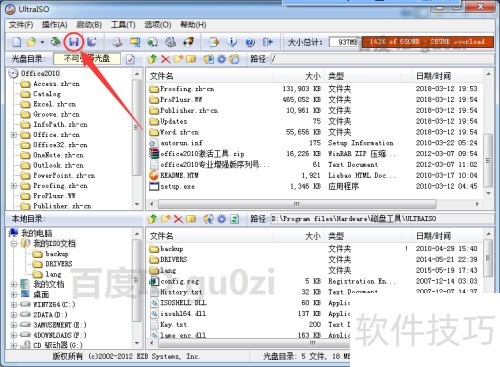Select the setup.exe file row
Viewport: 500px width, 367px height.
313,186
